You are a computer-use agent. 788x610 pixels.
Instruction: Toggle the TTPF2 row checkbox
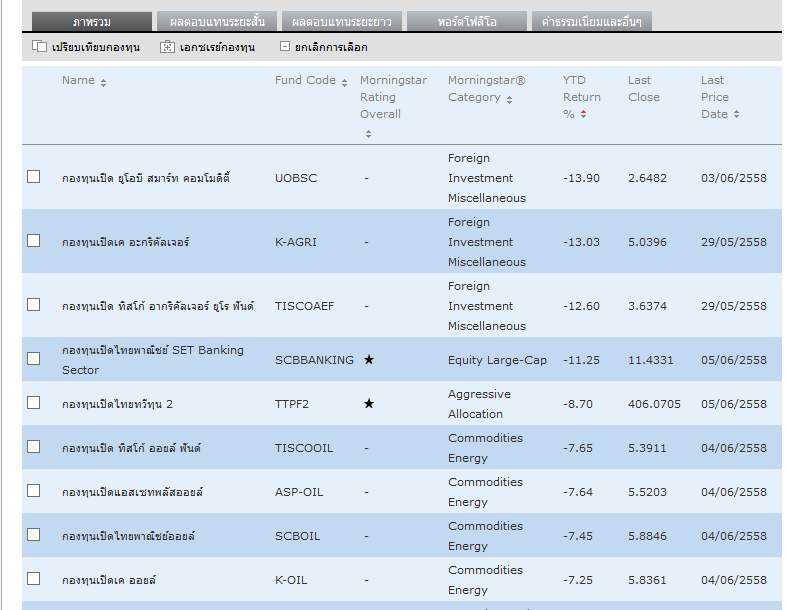(x=34, y=403)
